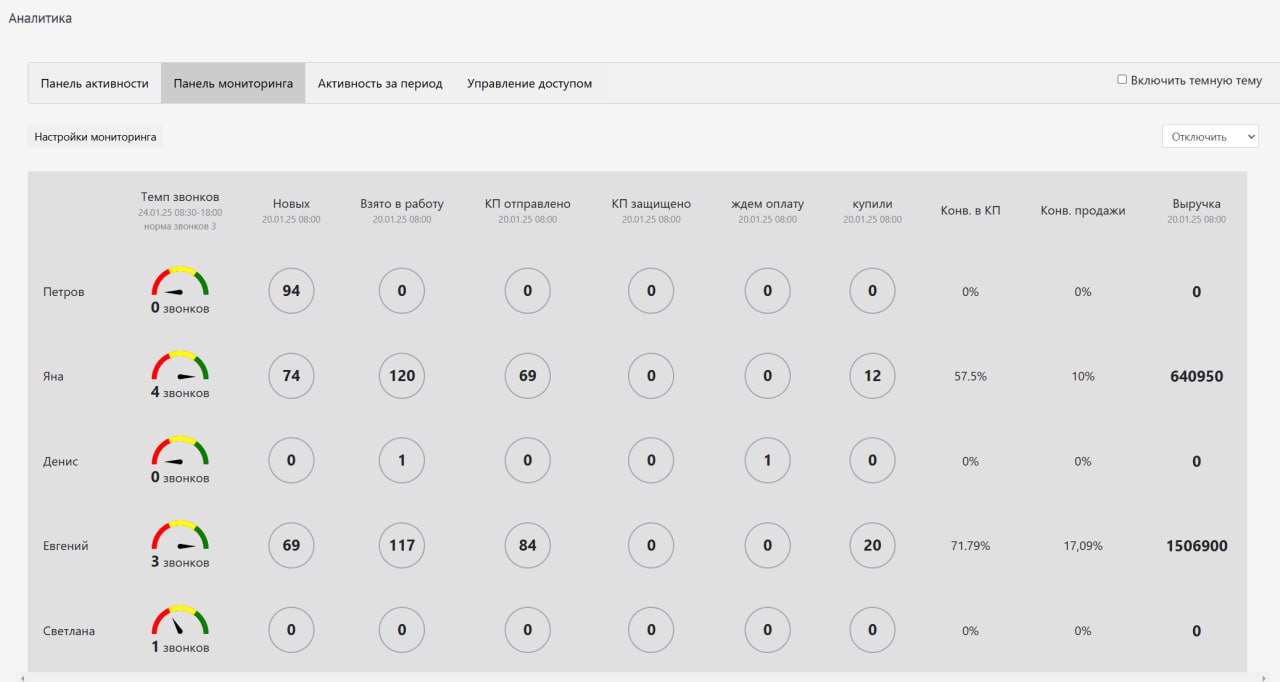
Task: Click the employee name Петров
Action: [64, 292]
